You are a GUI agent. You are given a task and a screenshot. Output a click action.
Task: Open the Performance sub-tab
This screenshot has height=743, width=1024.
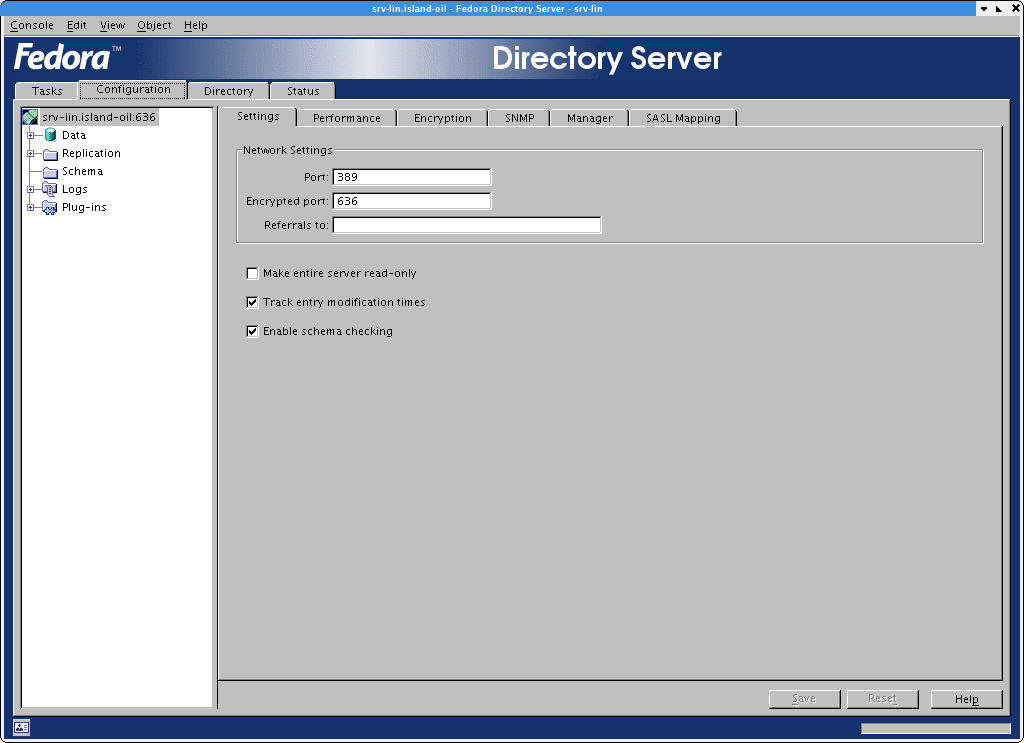(347, 118)
